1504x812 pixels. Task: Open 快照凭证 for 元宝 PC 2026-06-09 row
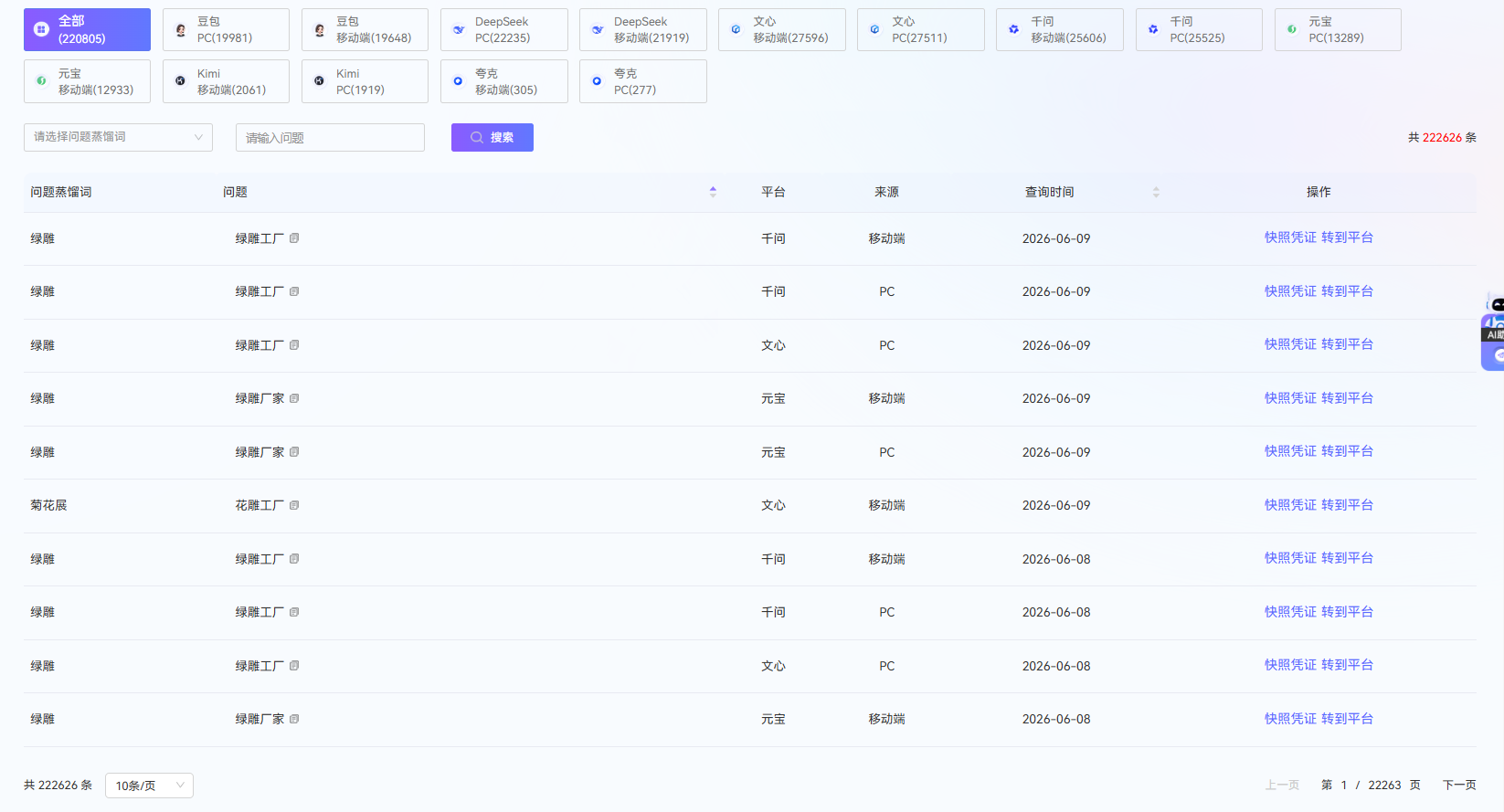pos(1290,451)
